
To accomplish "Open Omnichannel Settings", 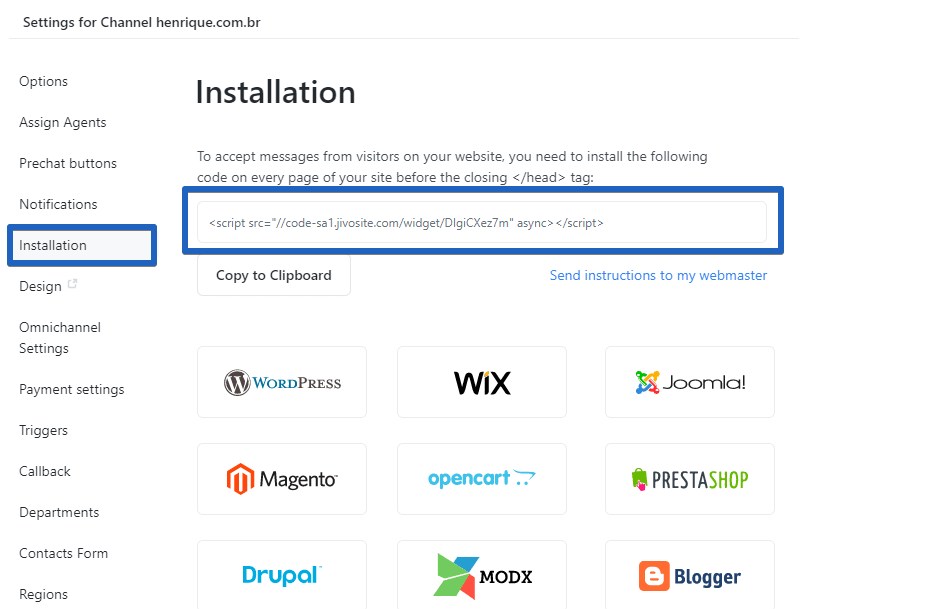I will click(60, 338).
